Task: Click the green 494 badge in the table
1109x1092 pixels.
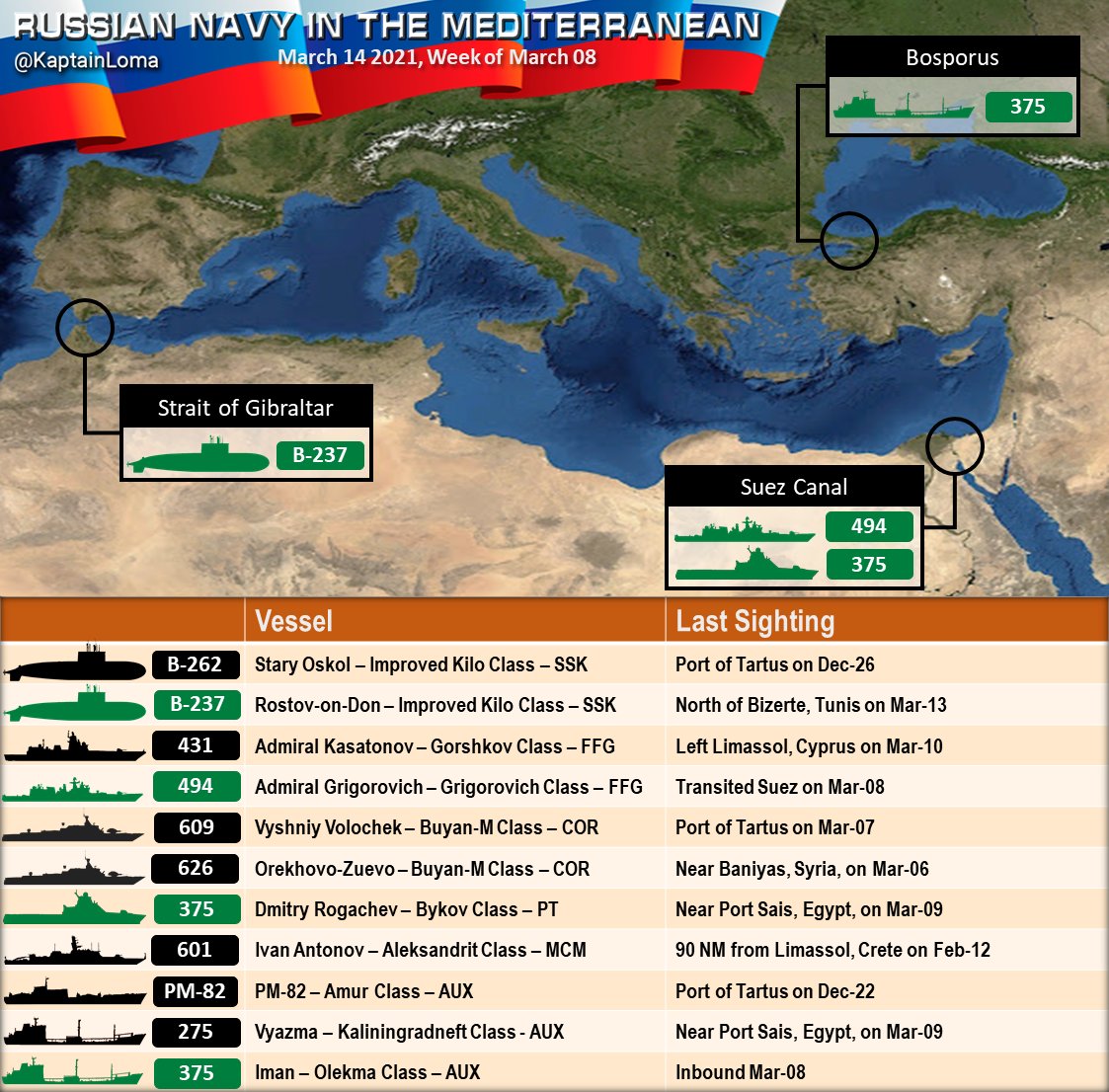Action: (x=197, y=786)
